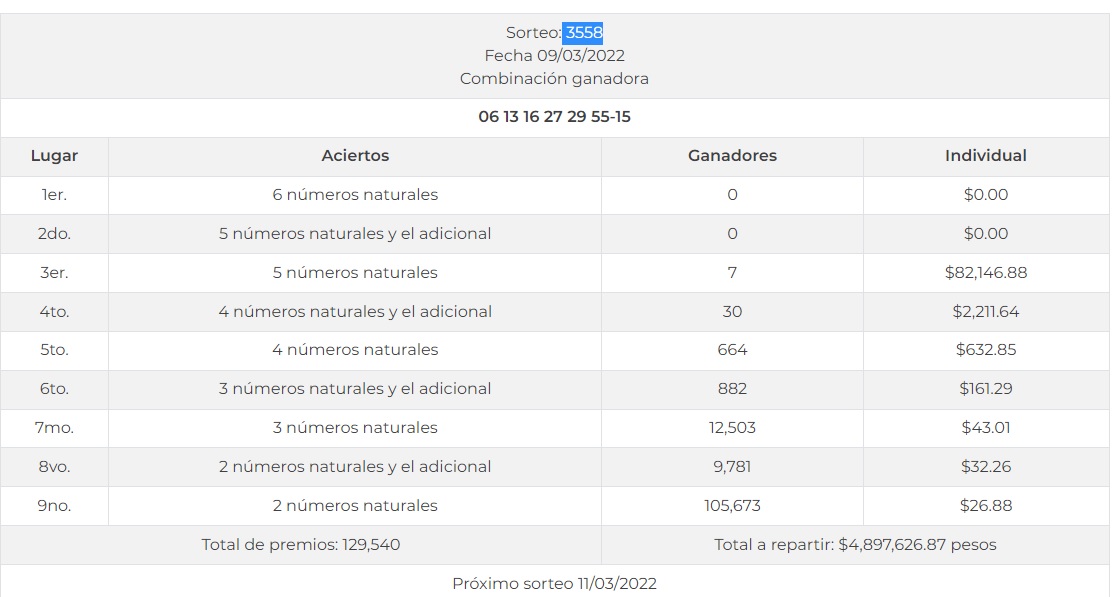Click the Lugar column header
Viewport: 1119px width, 597px height.
[54, 156]
